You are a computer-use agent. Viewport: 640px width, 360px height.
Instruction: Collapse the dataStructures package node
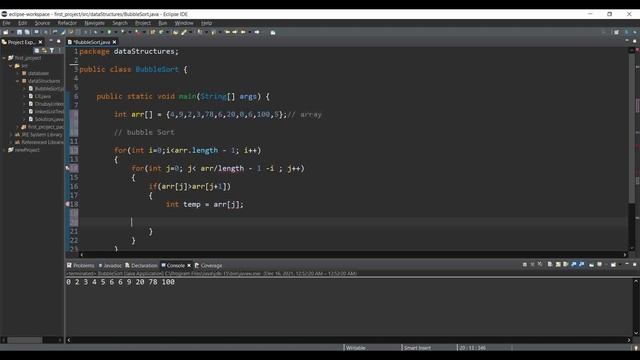(x=18, y=81)
